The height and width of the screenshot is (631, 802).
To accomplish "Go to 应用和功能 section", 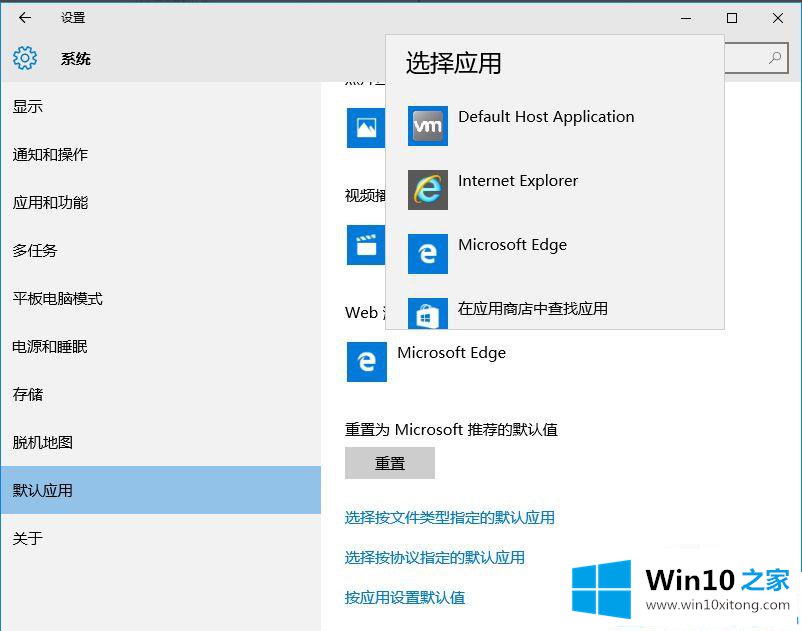I will pyautogui.click(x=161, y=202).
